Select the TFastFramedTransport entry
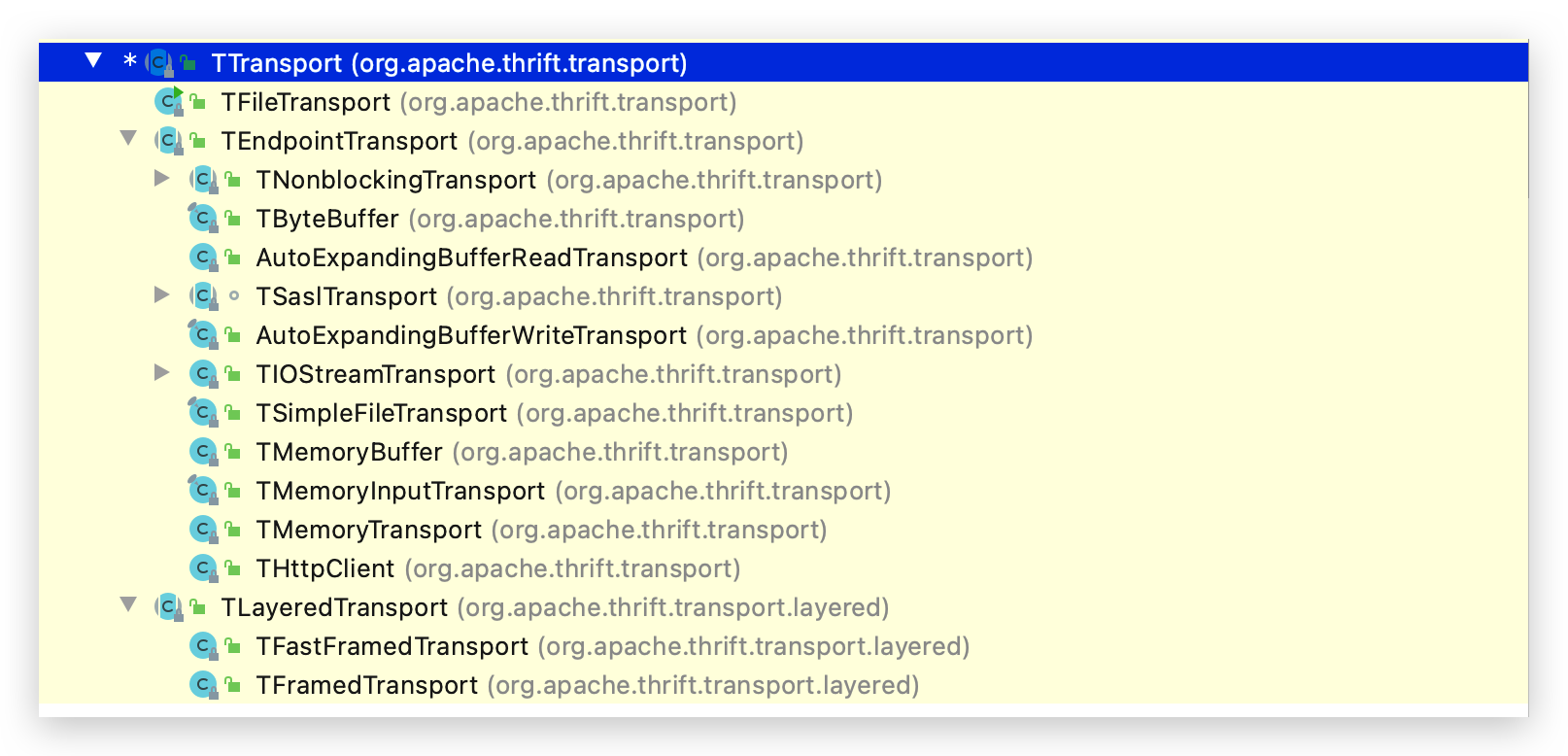This screenshot has height=756, width=1568. click(392, 645)
